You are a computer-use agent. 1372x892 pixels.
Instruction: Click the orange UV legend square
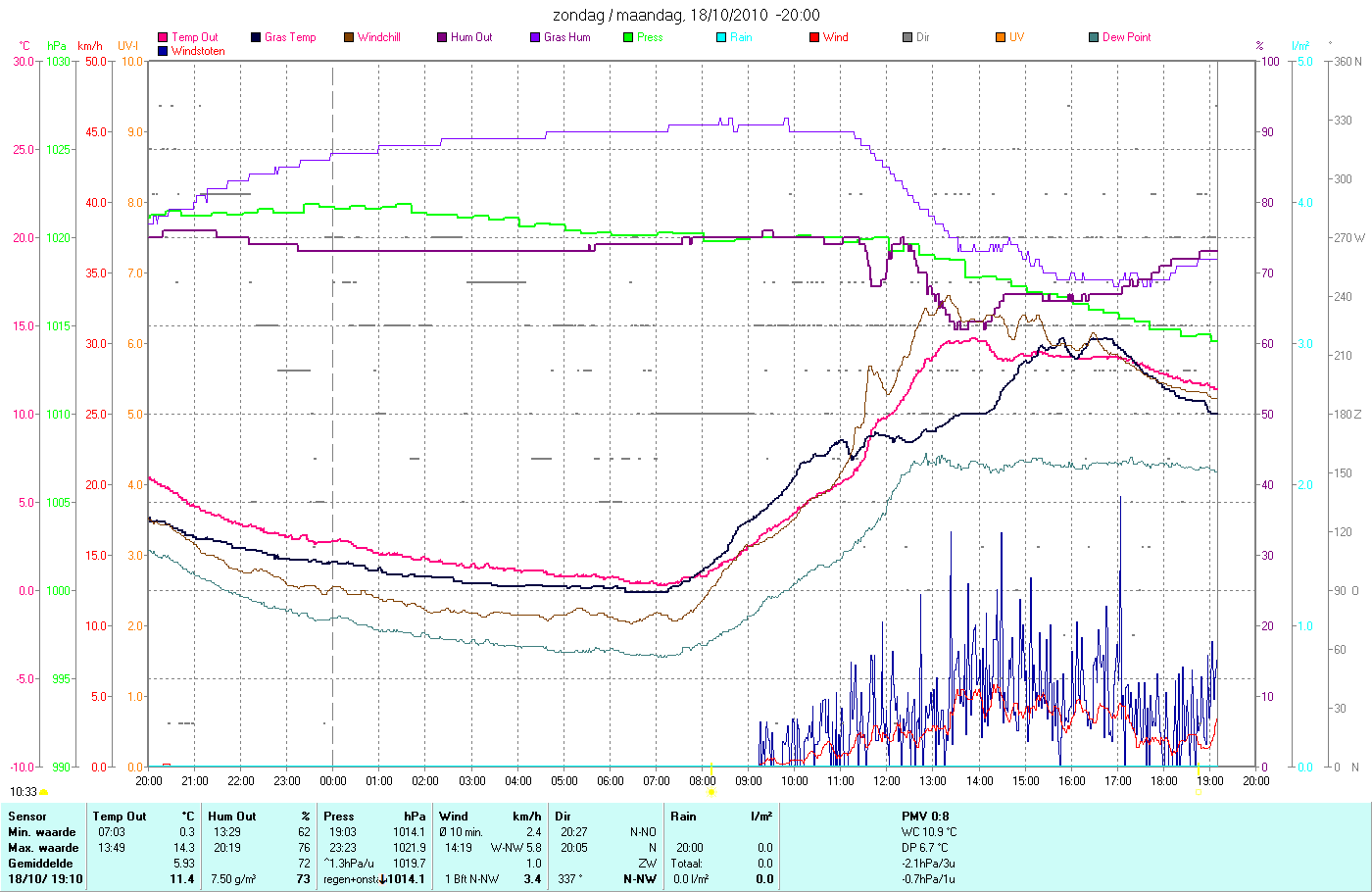(1001, 37)
